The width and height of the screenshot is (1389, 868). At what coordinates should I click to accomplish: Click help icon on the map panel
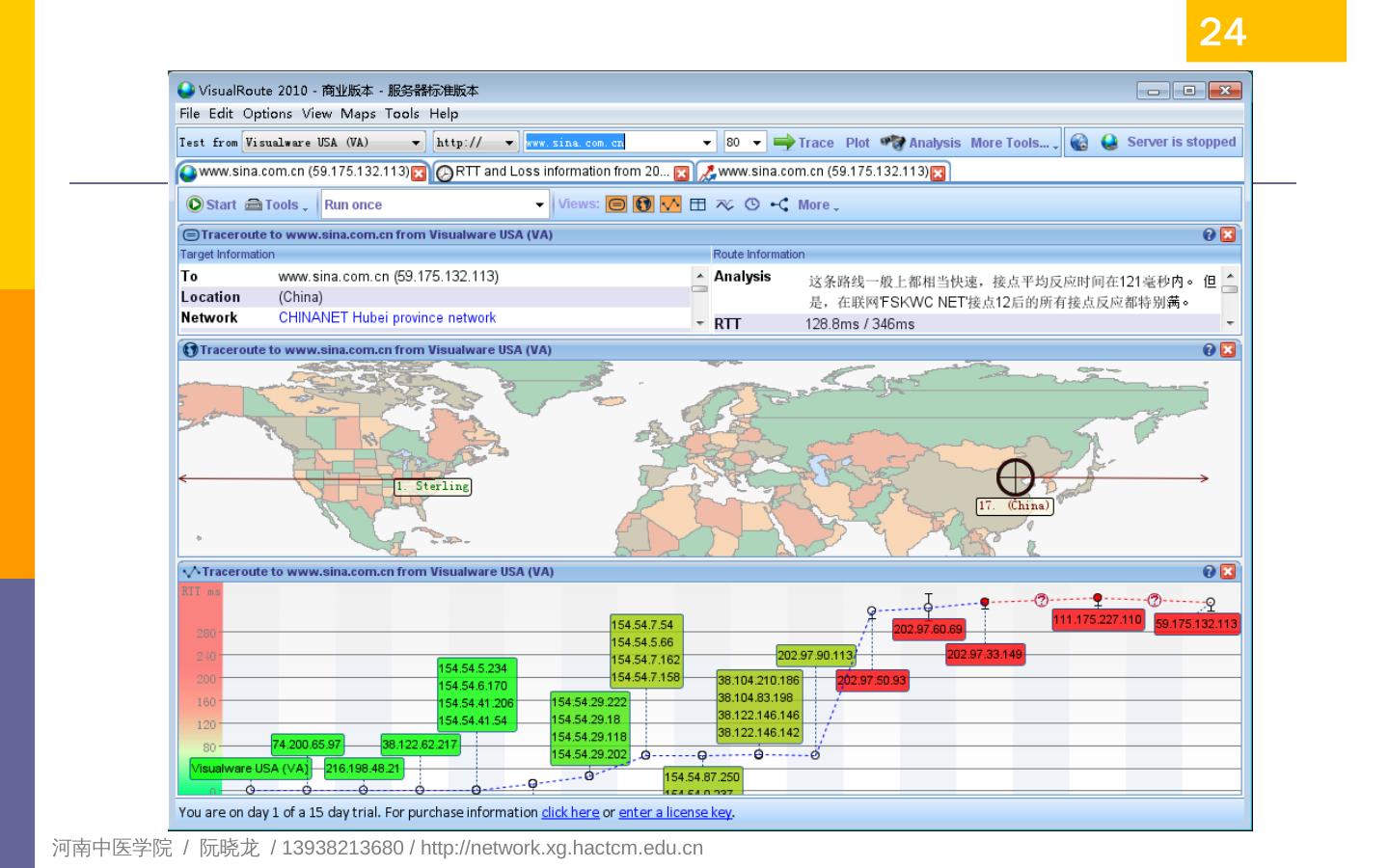click(1209, 350)
